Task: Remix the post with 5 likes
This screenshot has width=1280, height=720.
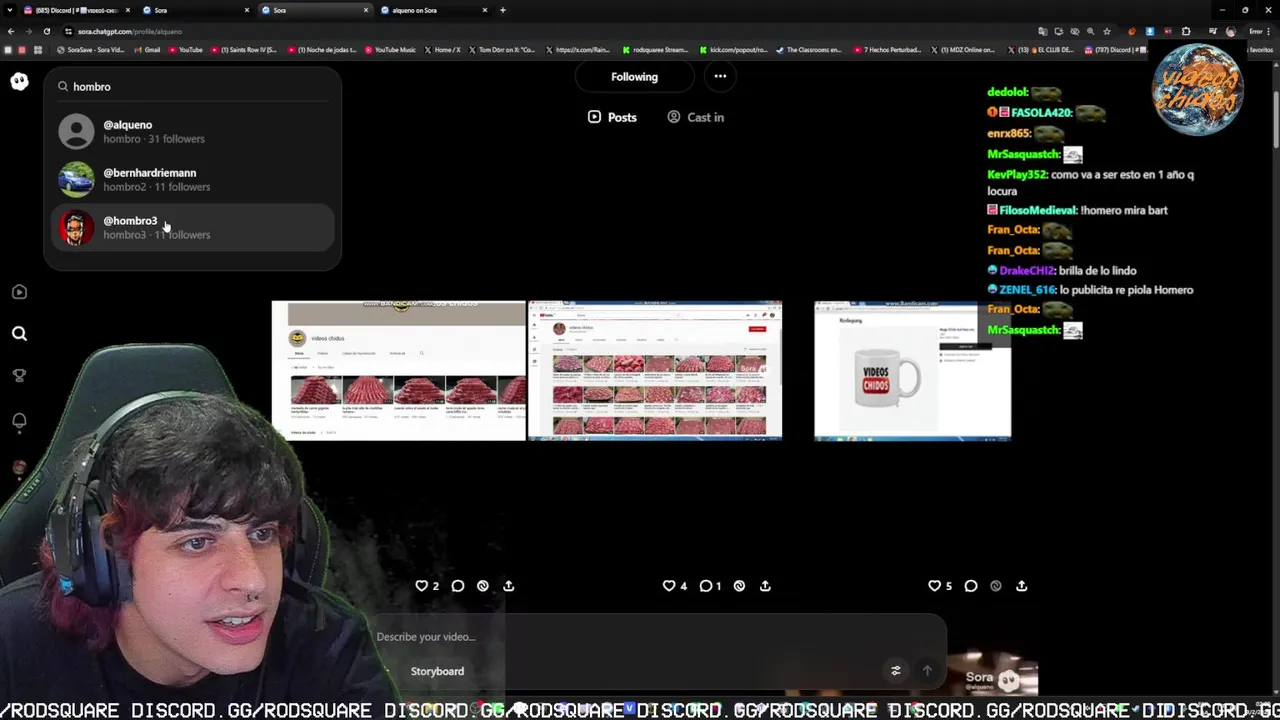Action: 995,586
